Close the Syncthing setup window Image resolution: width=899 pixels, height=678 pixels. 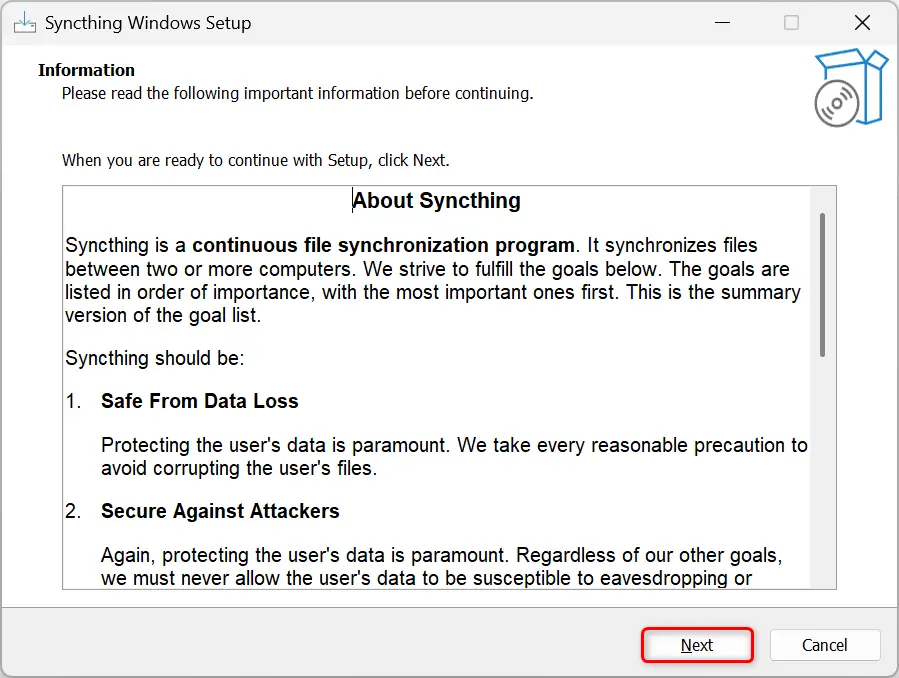coord(862,23)
